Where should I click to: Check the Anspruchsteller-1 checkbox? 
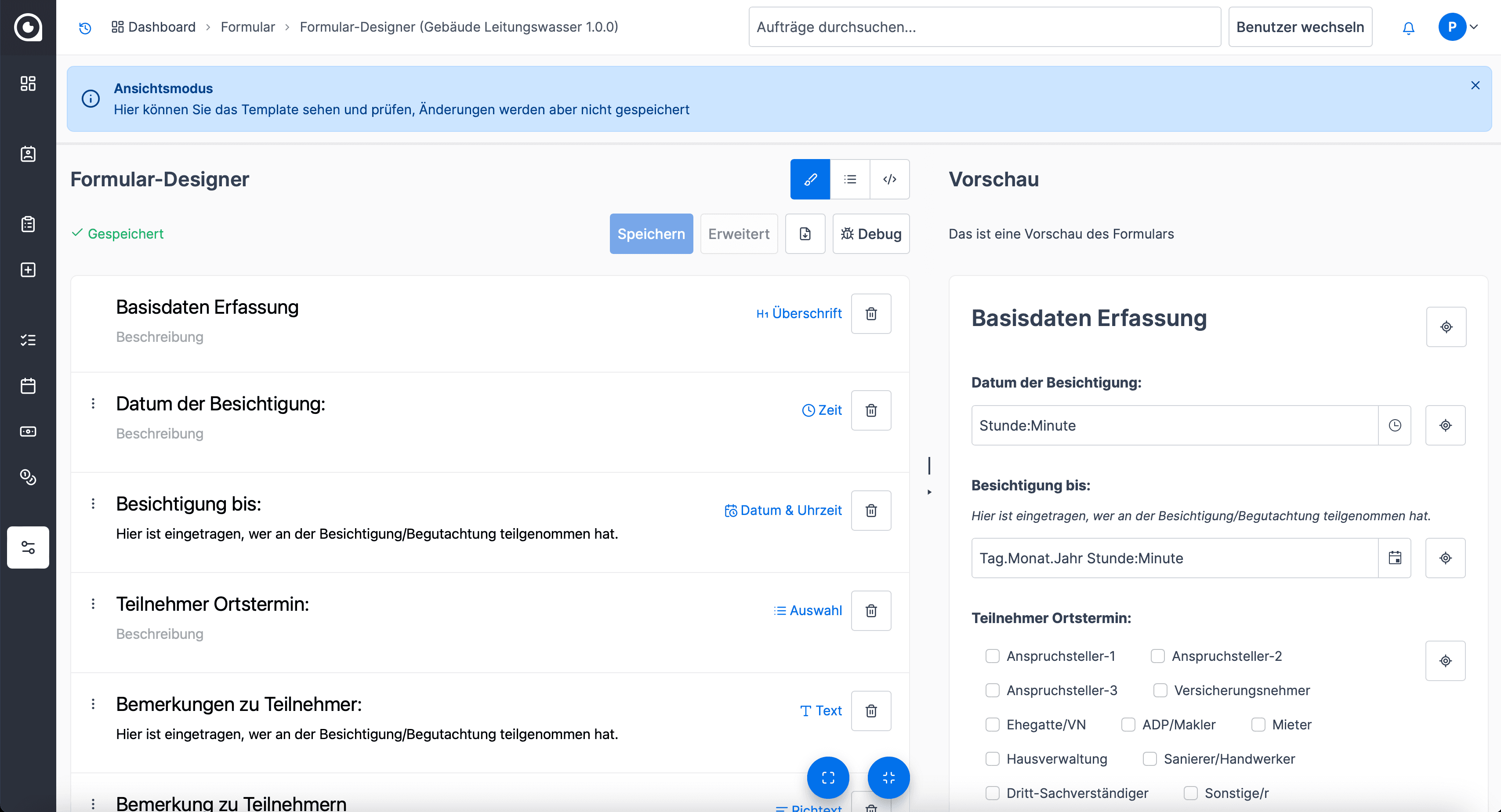point(992,656)
